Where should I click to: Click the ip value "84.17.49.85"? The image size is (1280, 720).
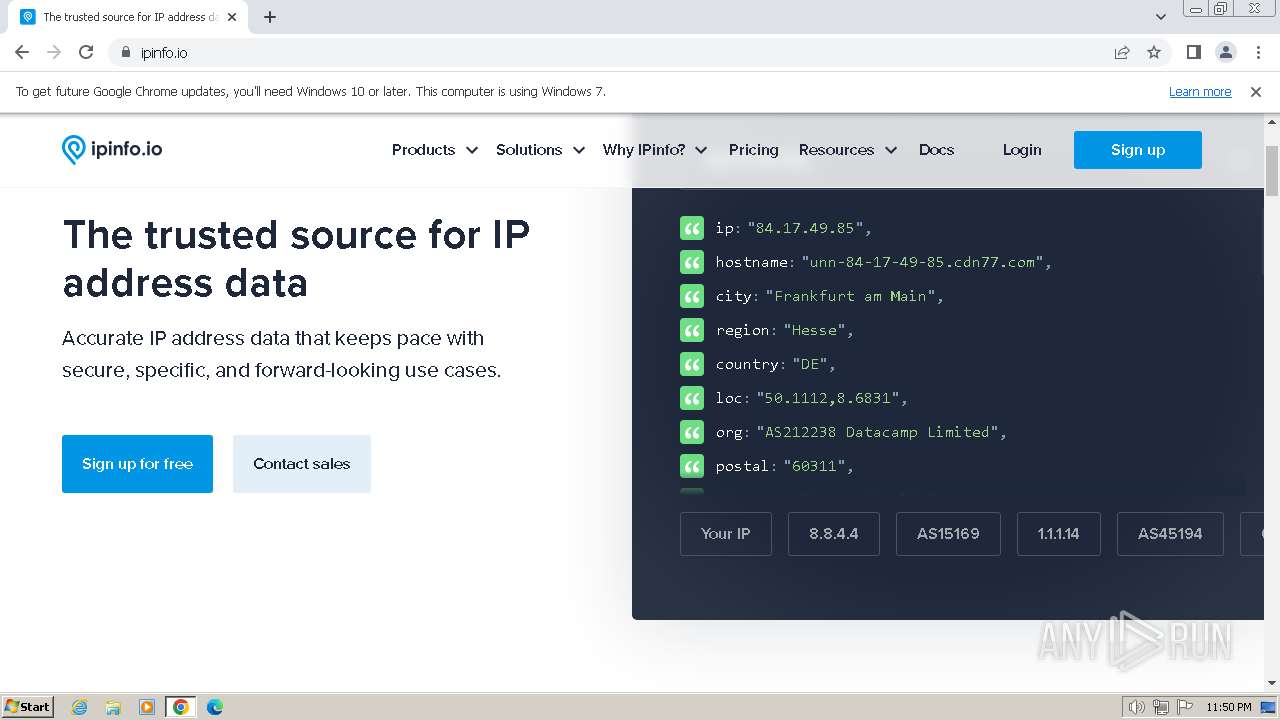(805, 228)
